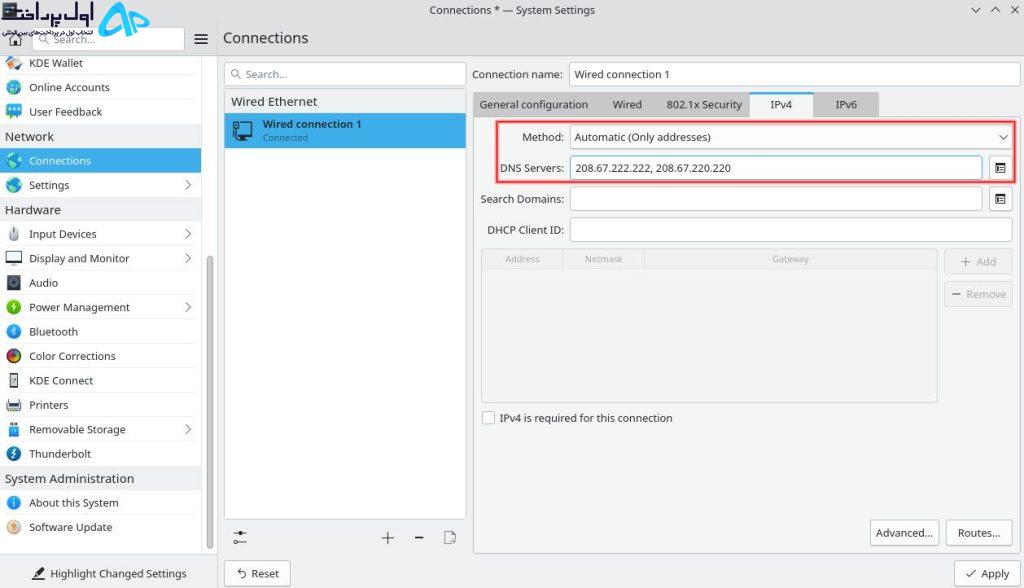1024x588 pixels.
Task: Switch to the IPv6 tab
Action: tap(846, 105)
